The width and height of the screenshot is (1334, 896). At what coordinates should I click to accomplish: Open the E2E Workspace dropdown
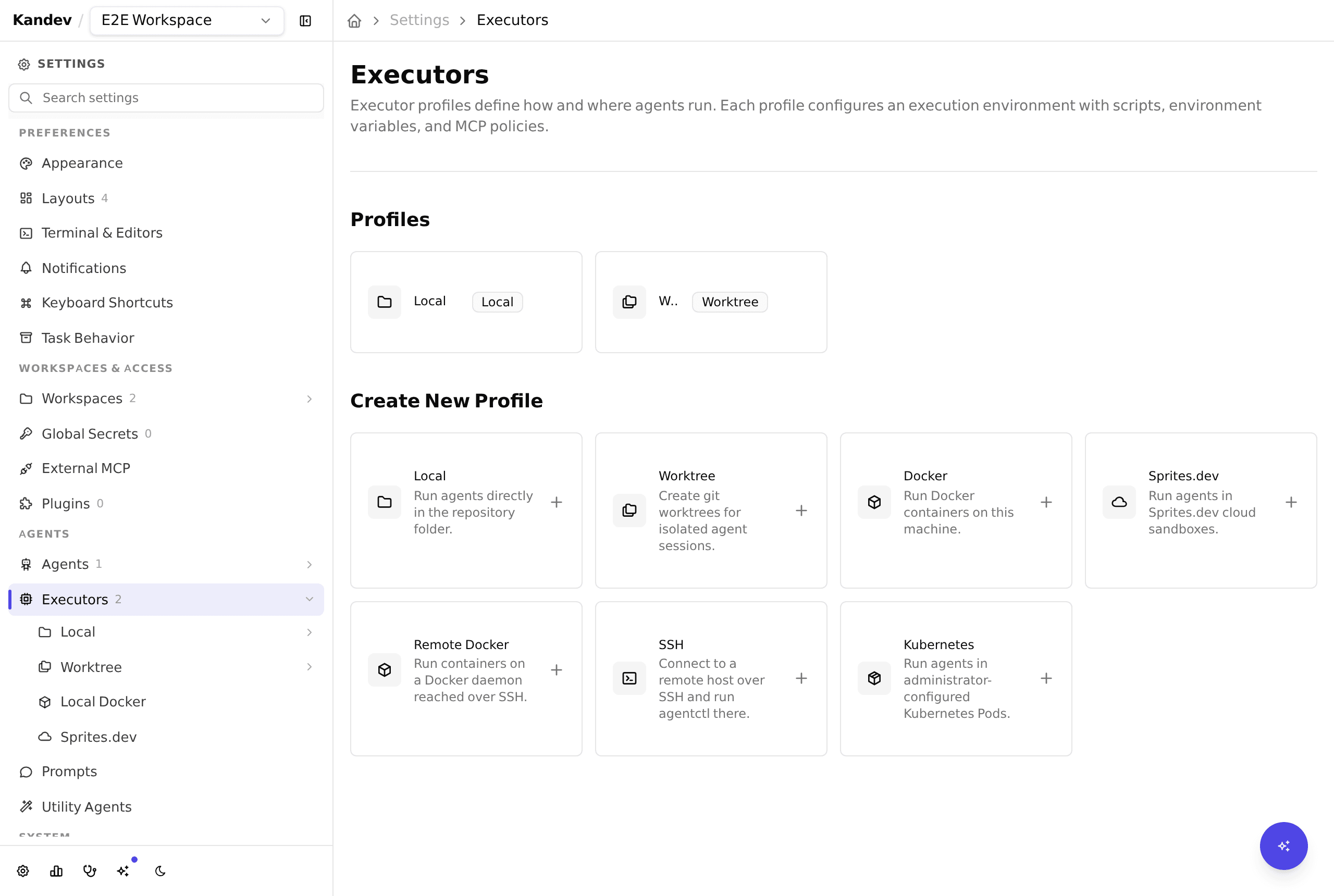pyautogui.click(x=187, y=20)
